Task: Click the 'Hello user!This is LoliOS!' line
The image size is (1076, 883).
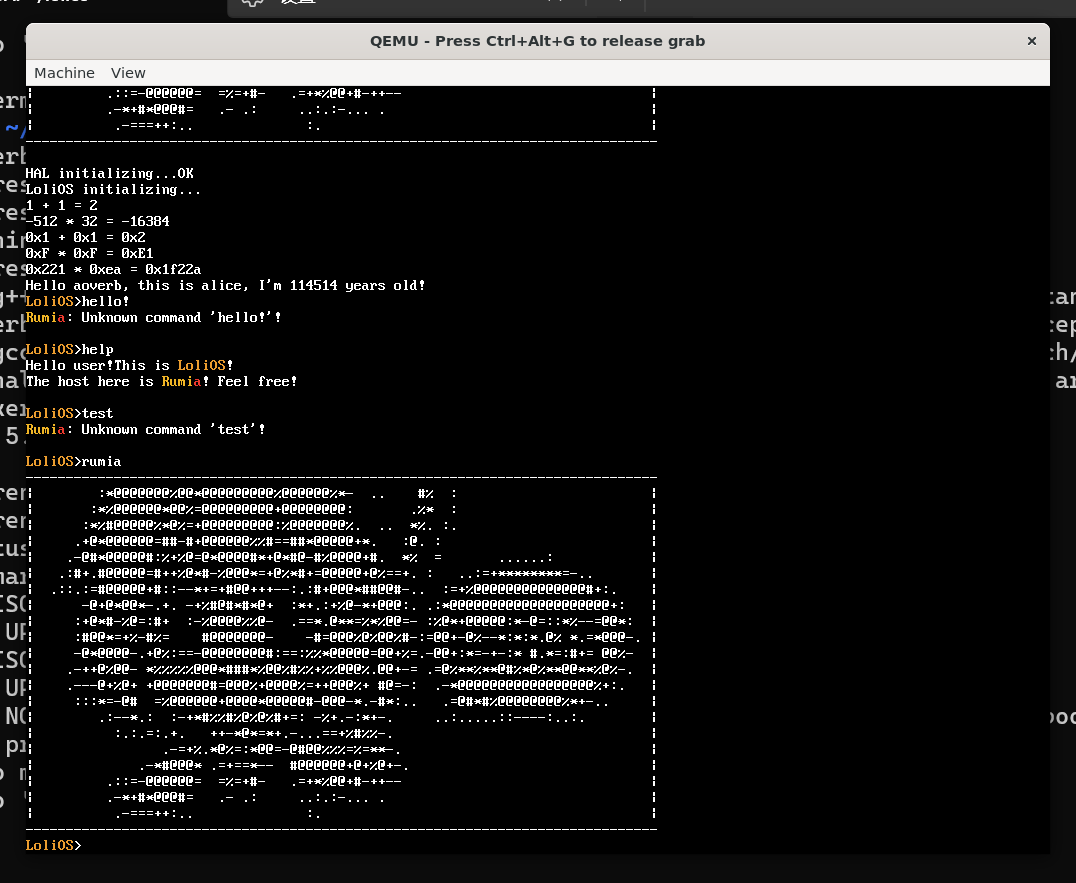Action: (129, 366)
